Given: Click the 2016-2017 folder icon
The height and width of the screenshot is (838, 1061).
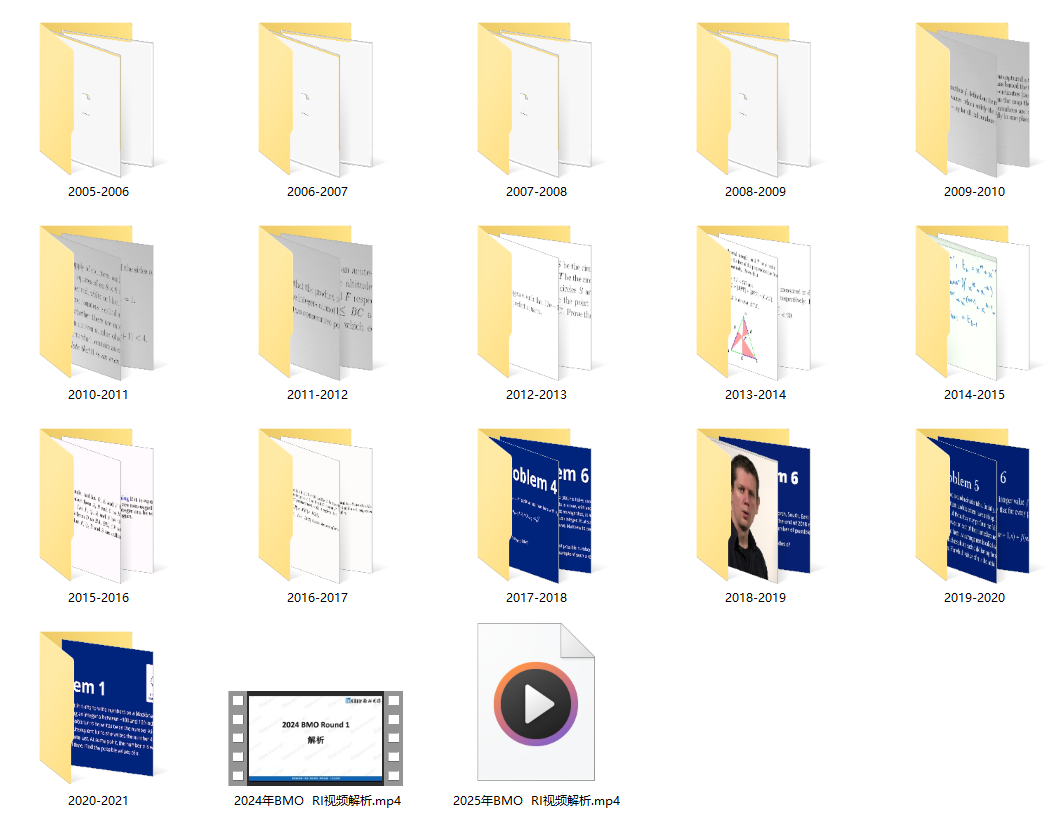Looking at the screenshot, I should (x=316, y=506).
